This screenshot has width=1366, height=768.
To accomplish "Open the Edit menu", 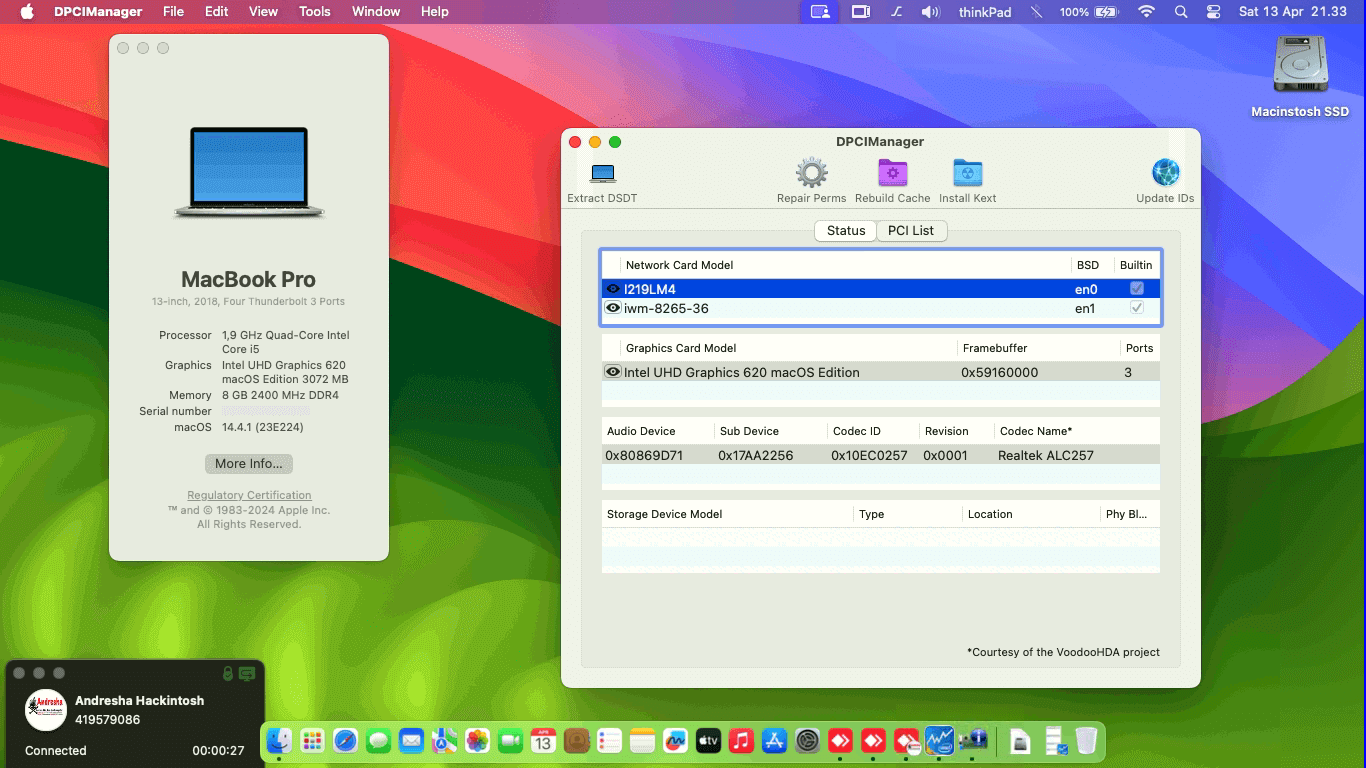I will pyautogui.click(x=216, y=12).
